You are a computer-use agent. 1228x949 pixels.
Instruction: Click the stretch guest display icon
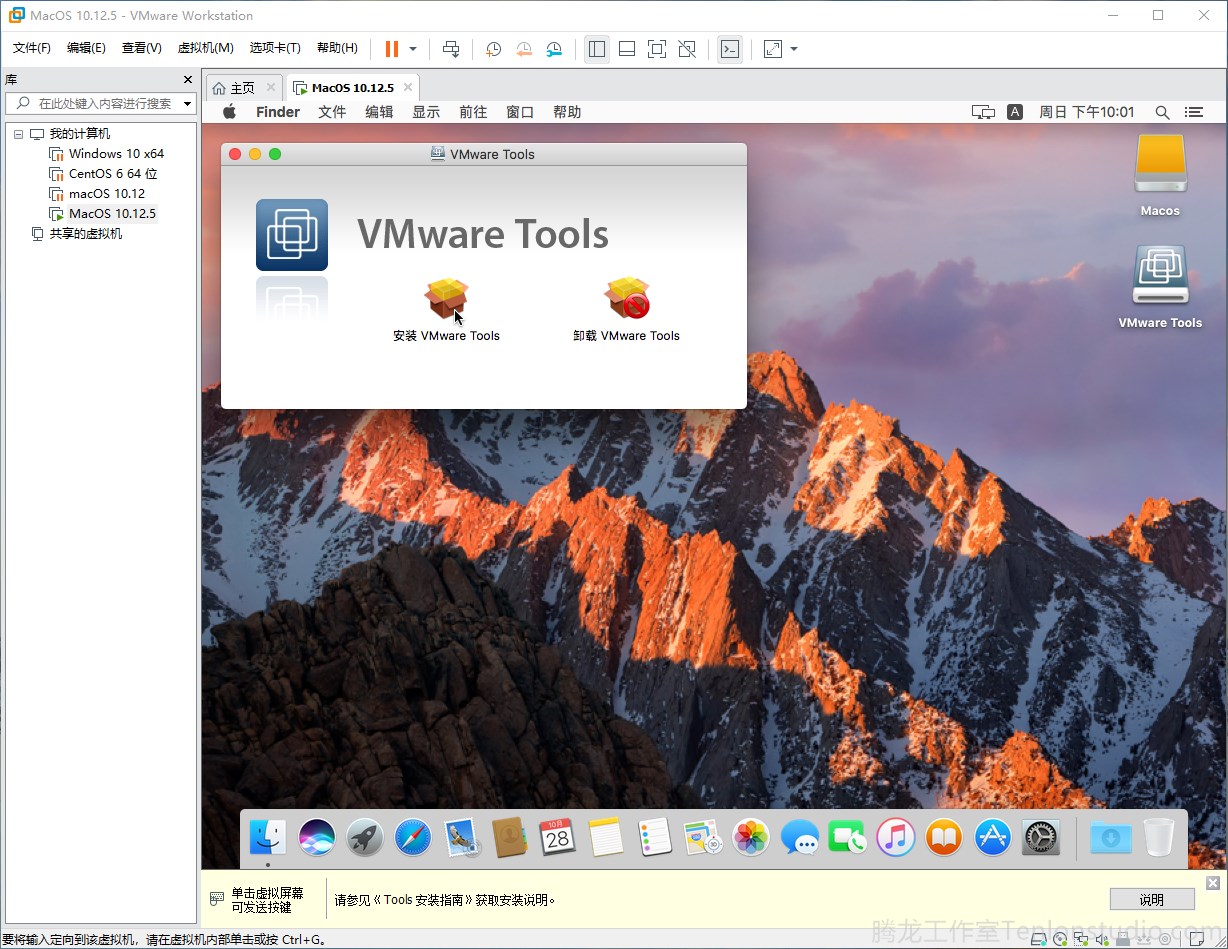click(773, 49)
